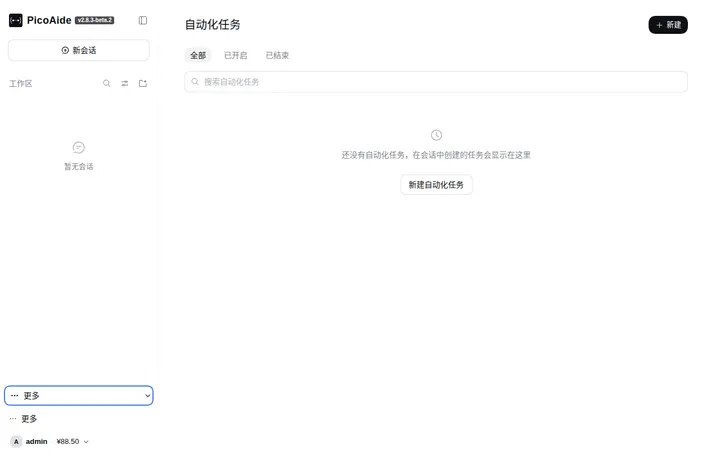Click the 自动化任务 page heading

coord(213,24)
